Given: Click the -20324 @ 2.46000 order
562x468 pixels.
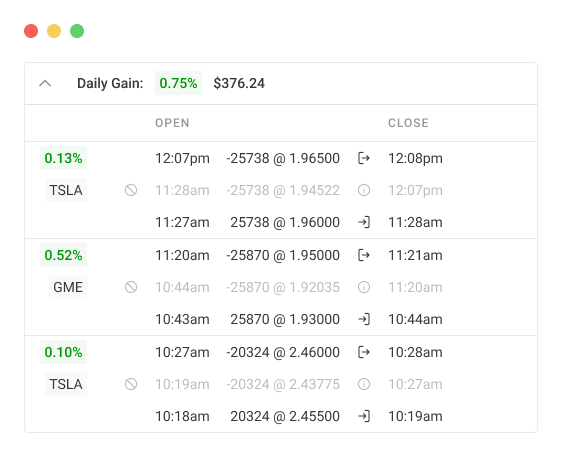Looking at the screenshot, I should (283, 352).
